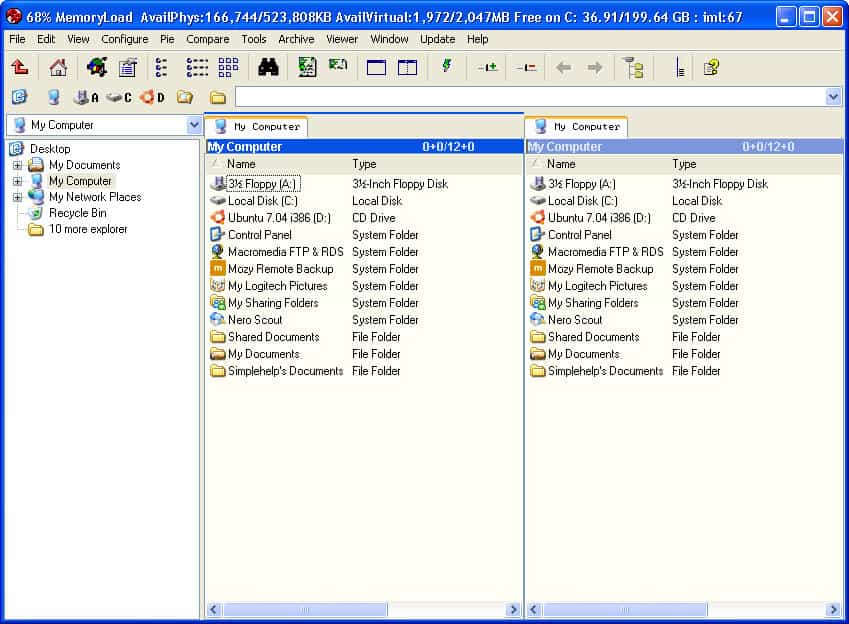Open the Archive menu
849x624 pixels.
[296, 39]
